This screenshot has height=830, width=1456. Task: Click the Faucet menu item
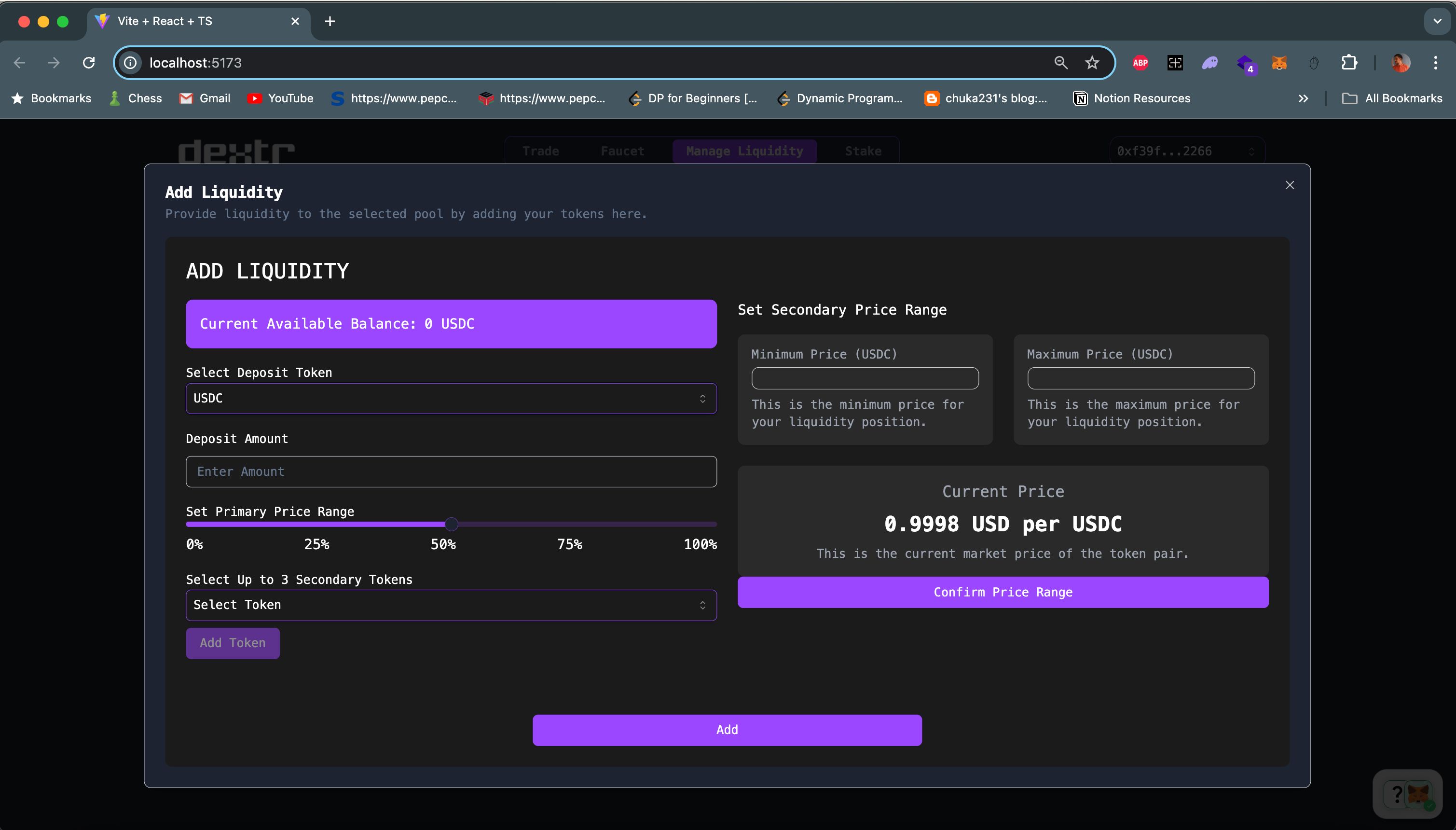[622, 150]
